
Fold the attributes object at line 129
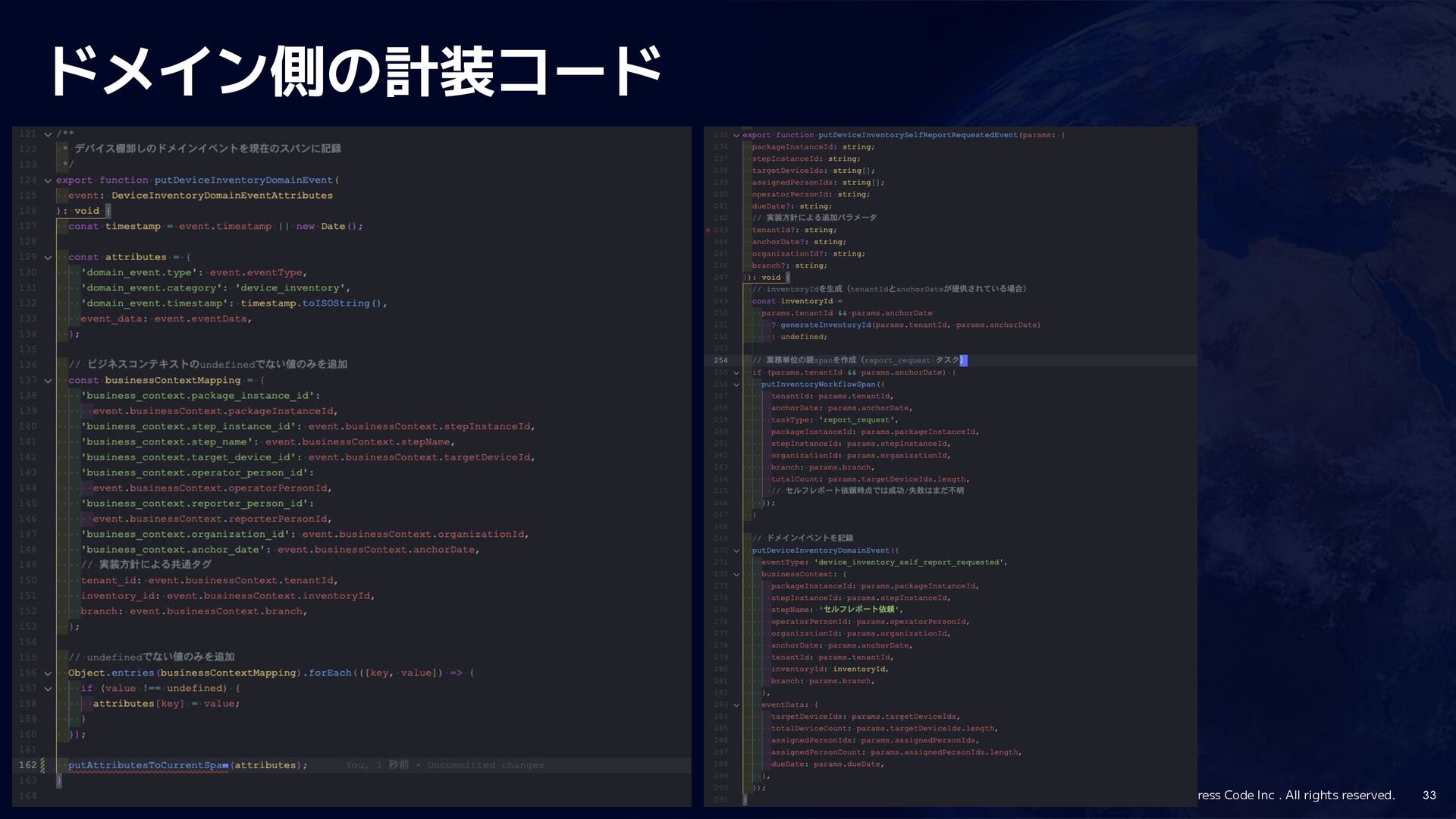[x=48, y=258]
